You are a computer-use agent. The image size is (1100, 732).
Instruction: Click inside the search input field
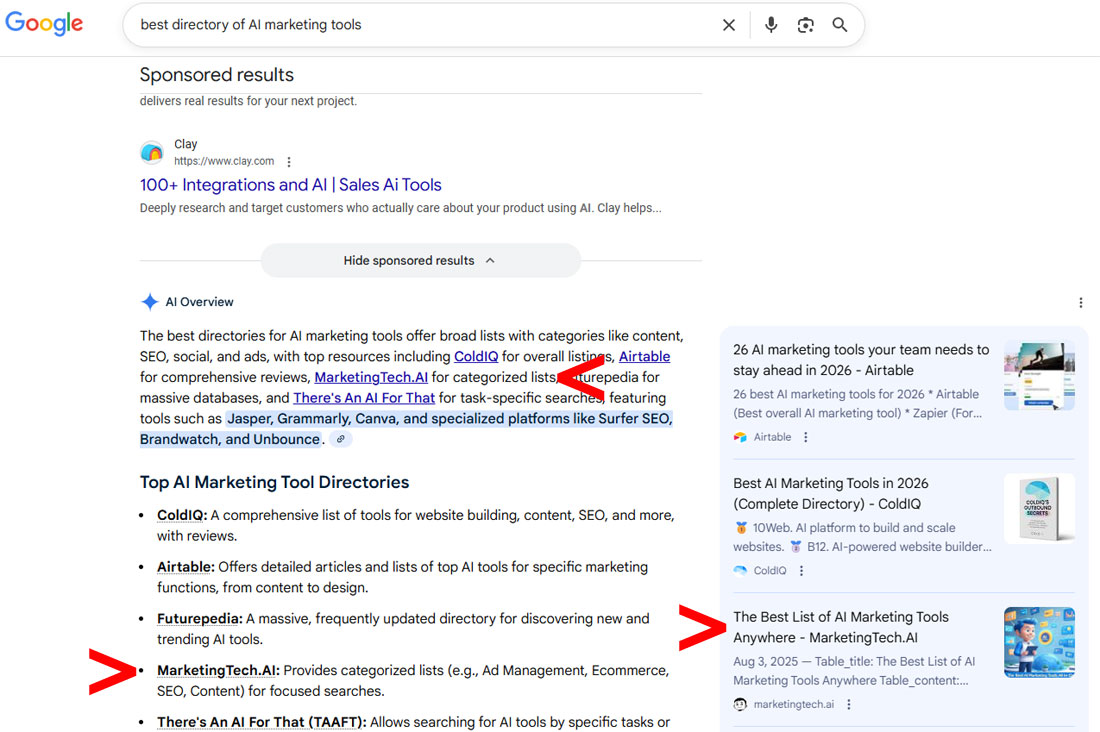(400, 25)
